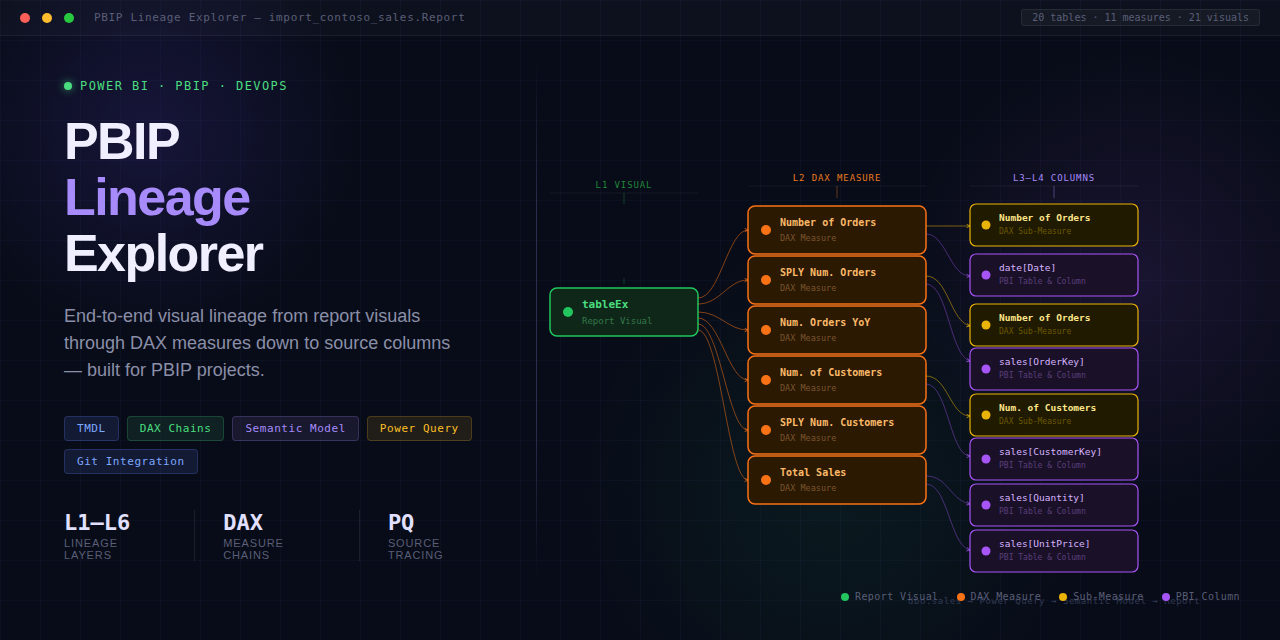This screenshot has width=1280, height=640.
Task: Click the purple dot on date[Date] column node
Action: point(985,274)
